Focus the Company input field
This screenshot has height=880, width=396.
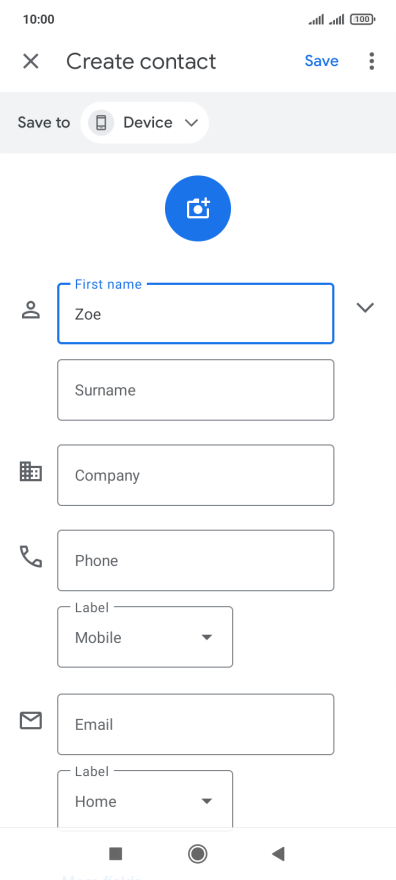[x=196, y=475]
